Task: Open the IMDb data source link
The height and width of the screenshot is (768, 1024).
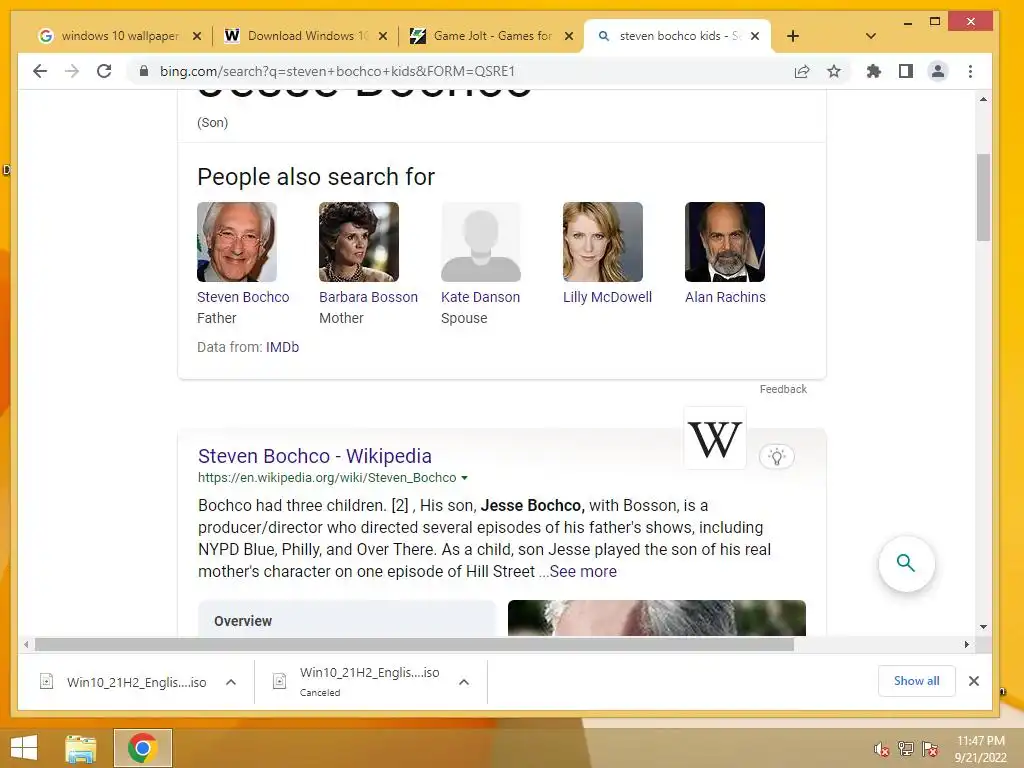Action: pos(282,347)
